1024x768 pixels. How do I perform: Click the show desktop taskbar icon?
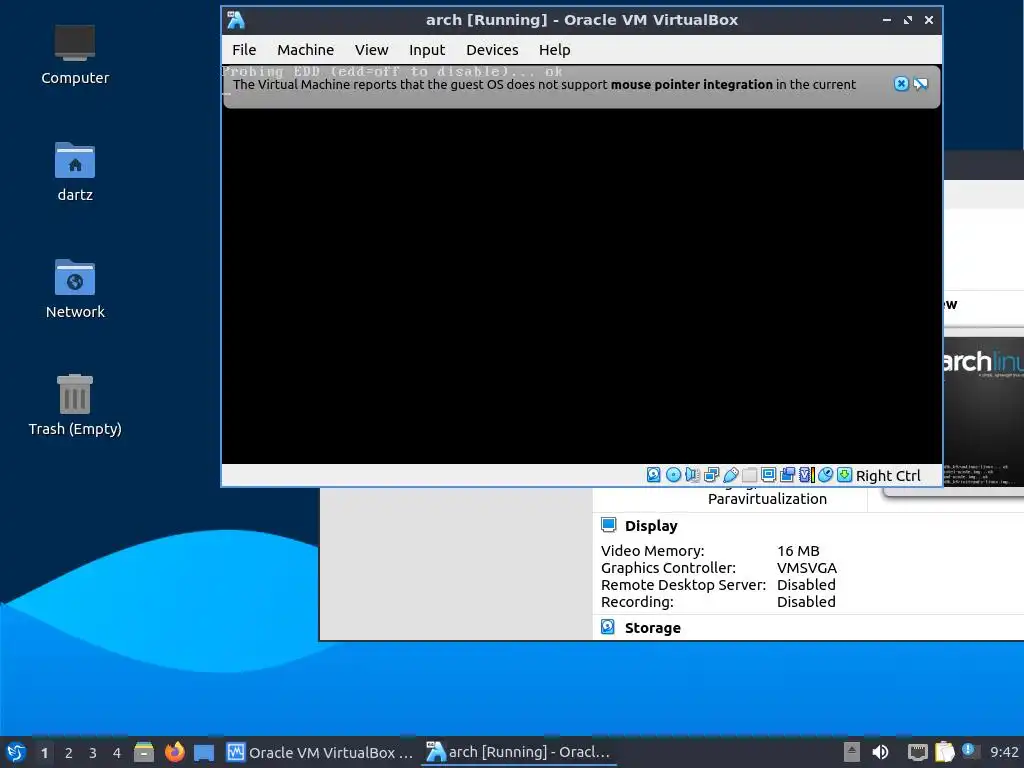(204, 752)
